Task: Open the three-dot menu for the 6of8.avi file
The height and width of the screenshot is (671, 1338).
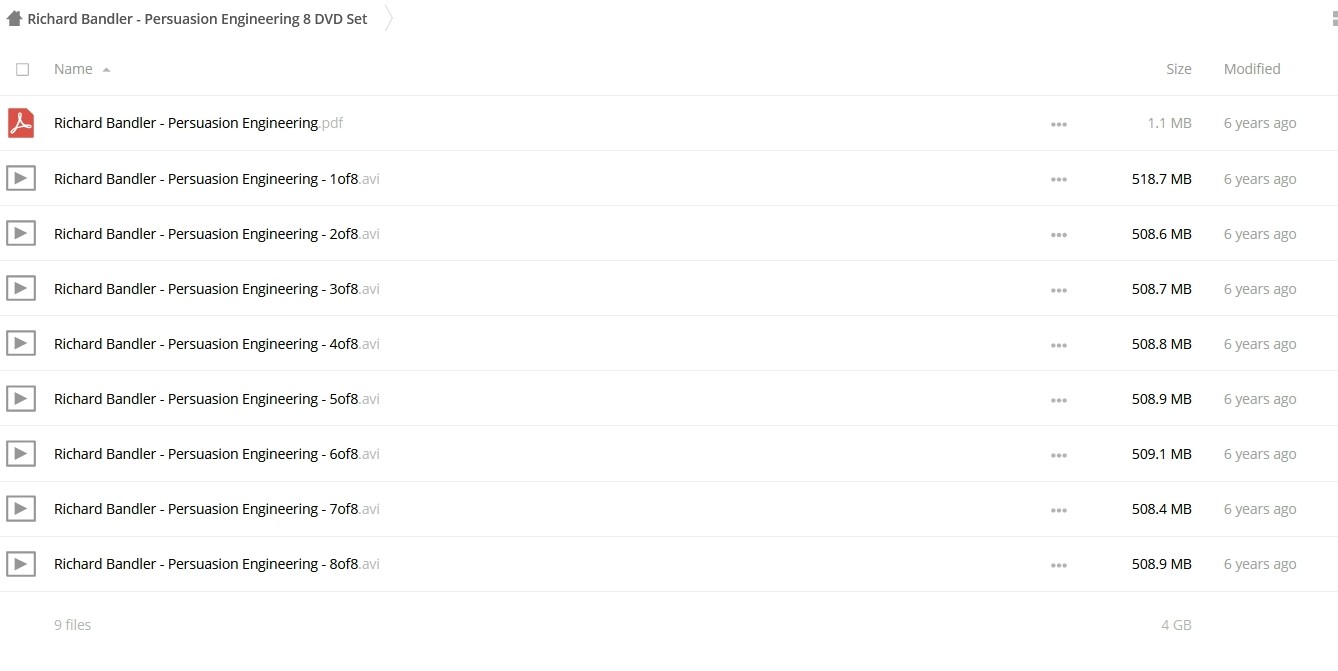Action: coord(1059,455)
